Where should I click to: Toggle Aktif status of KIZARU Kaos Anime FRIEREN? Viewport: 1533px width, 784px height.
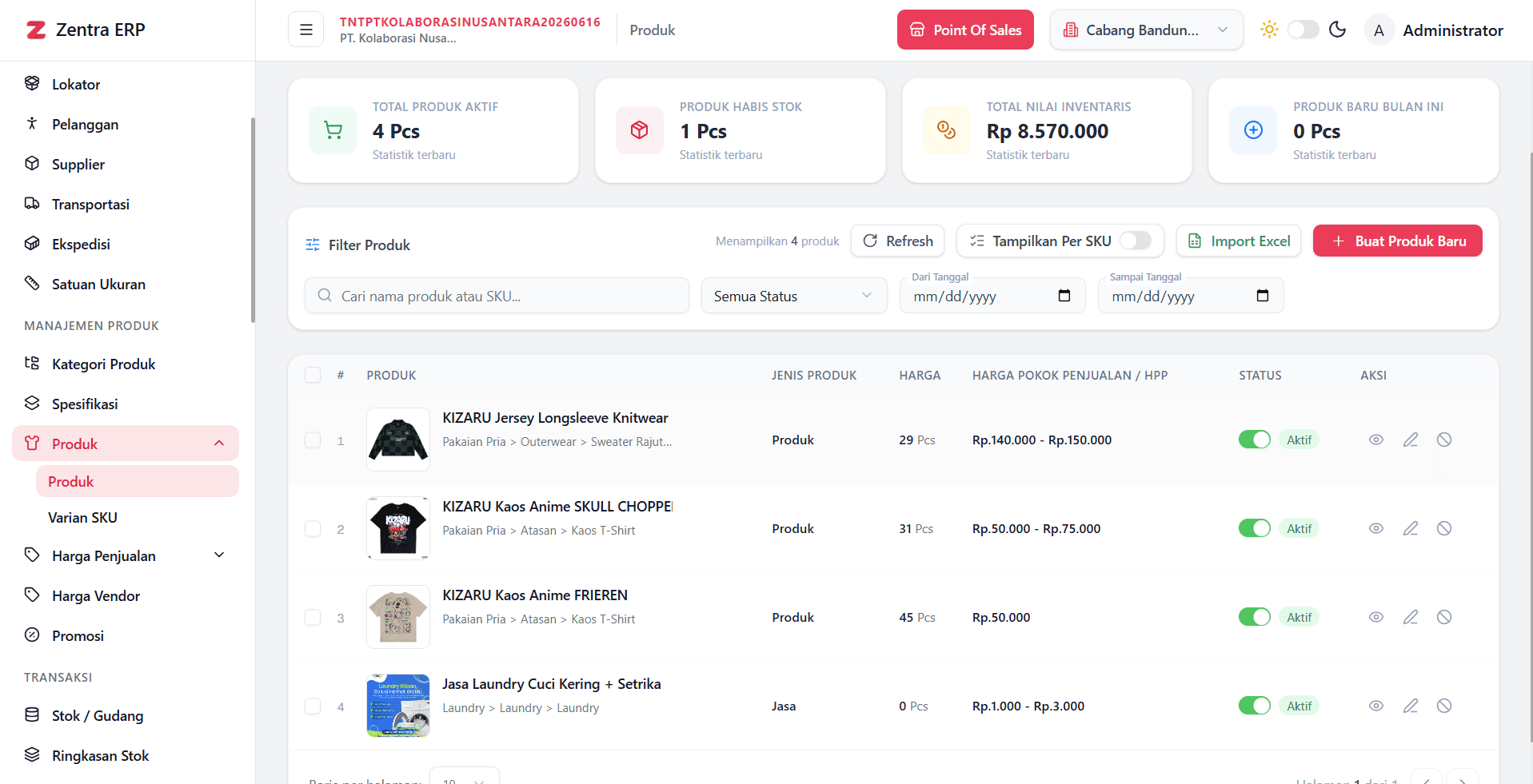(x=1254, y=617)
